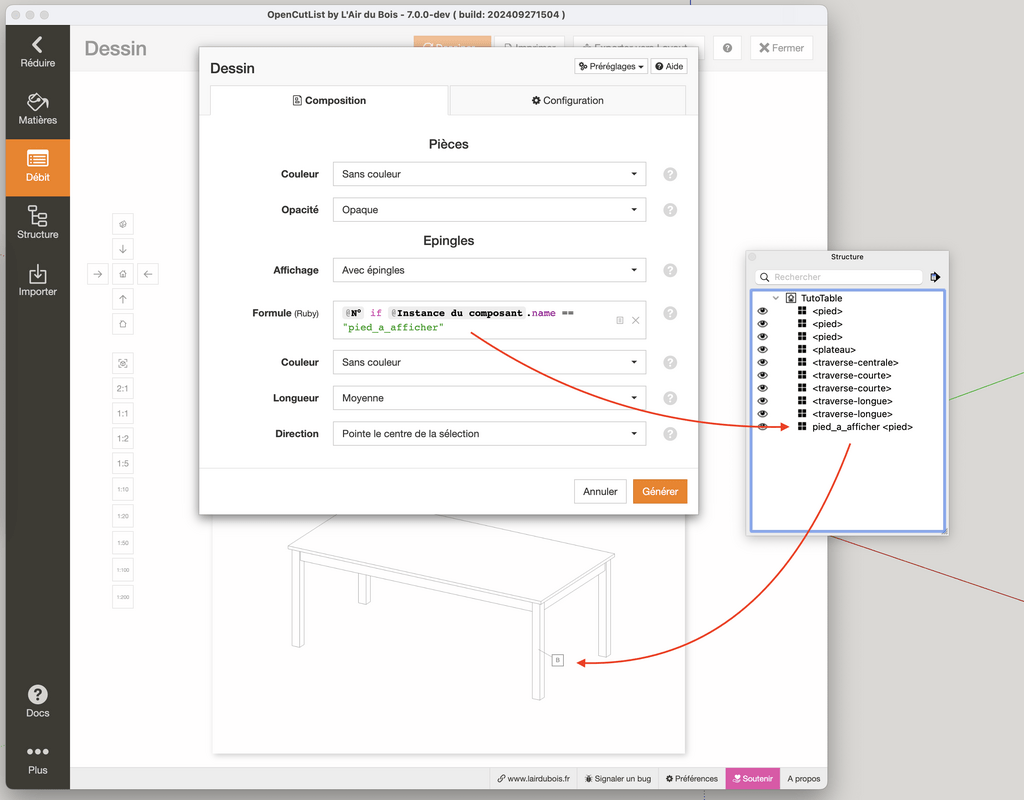Click the Signaler un bug link
The width and height of the screenshot is (1024, 800).
(x=618, y=778)
